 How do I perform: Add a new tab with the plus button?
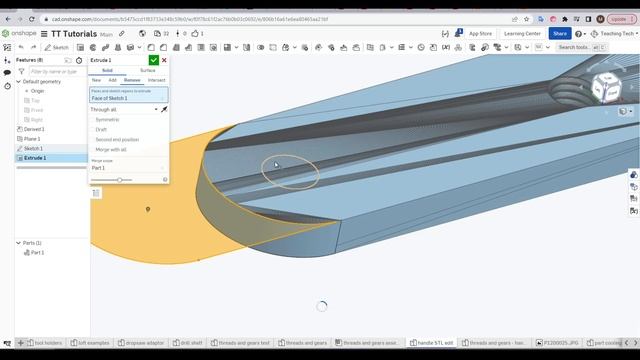tap(20, 343)
